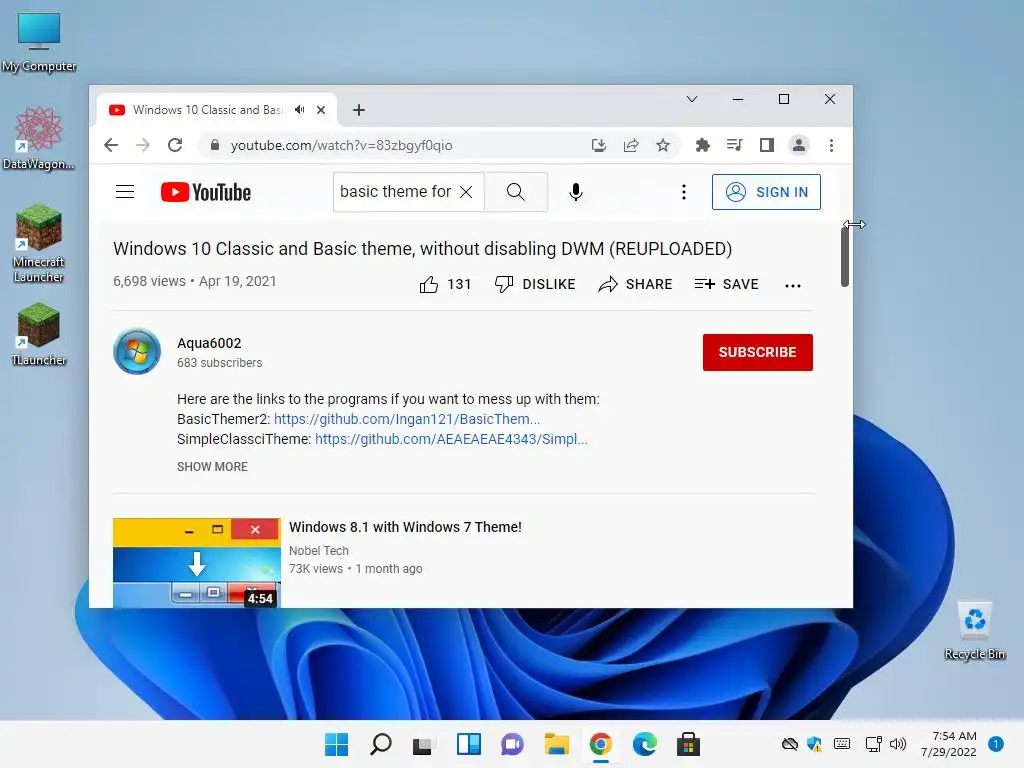Screen dimensions: 1024x768
Task: Mute the tab using the speaker icon
Action: pos(300,110)
